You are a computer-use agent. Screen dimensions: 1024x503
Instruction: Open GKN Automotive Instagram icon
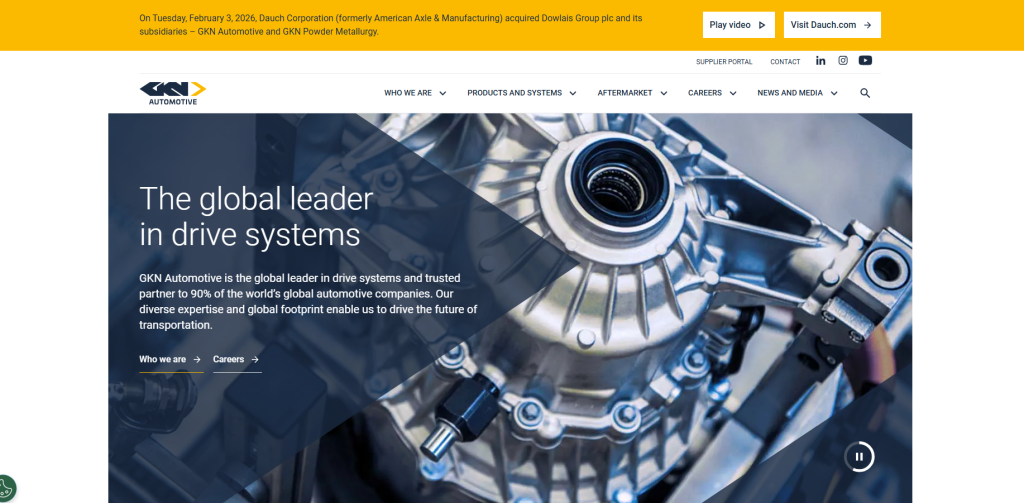[843, 61]
